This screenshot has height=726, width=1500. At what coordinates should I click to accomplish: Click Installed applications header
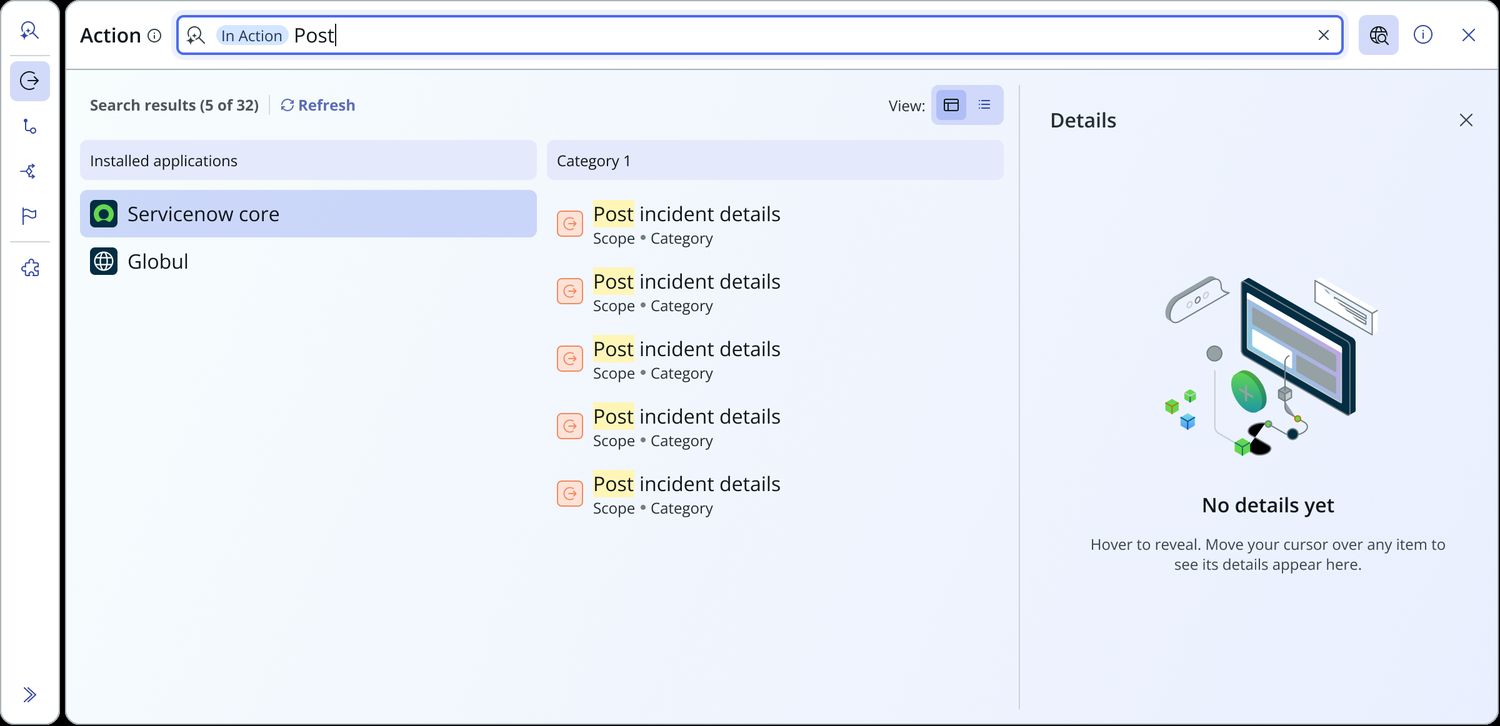308,160
